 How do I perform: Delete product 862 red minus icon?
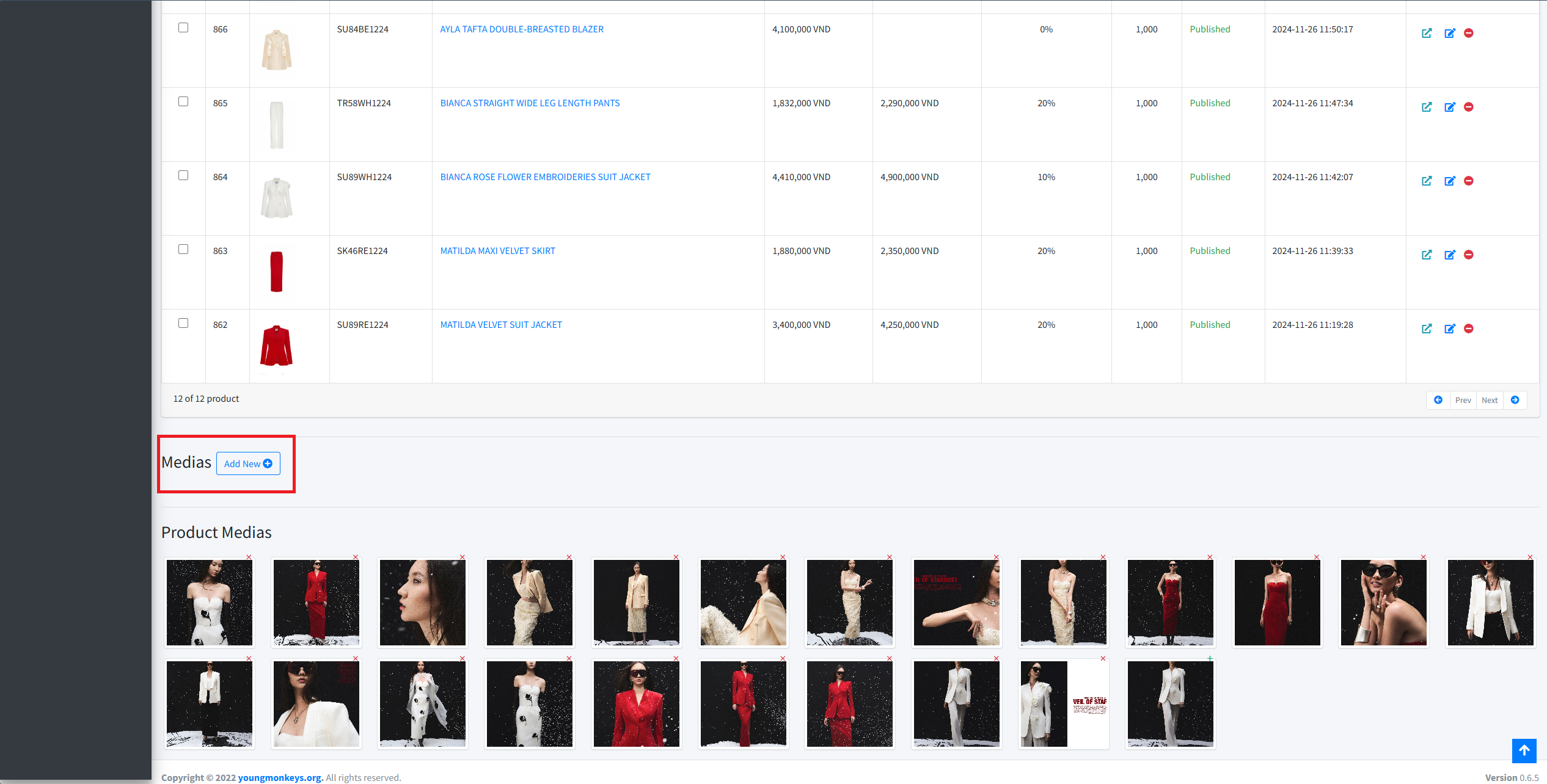pos(1469,328)
